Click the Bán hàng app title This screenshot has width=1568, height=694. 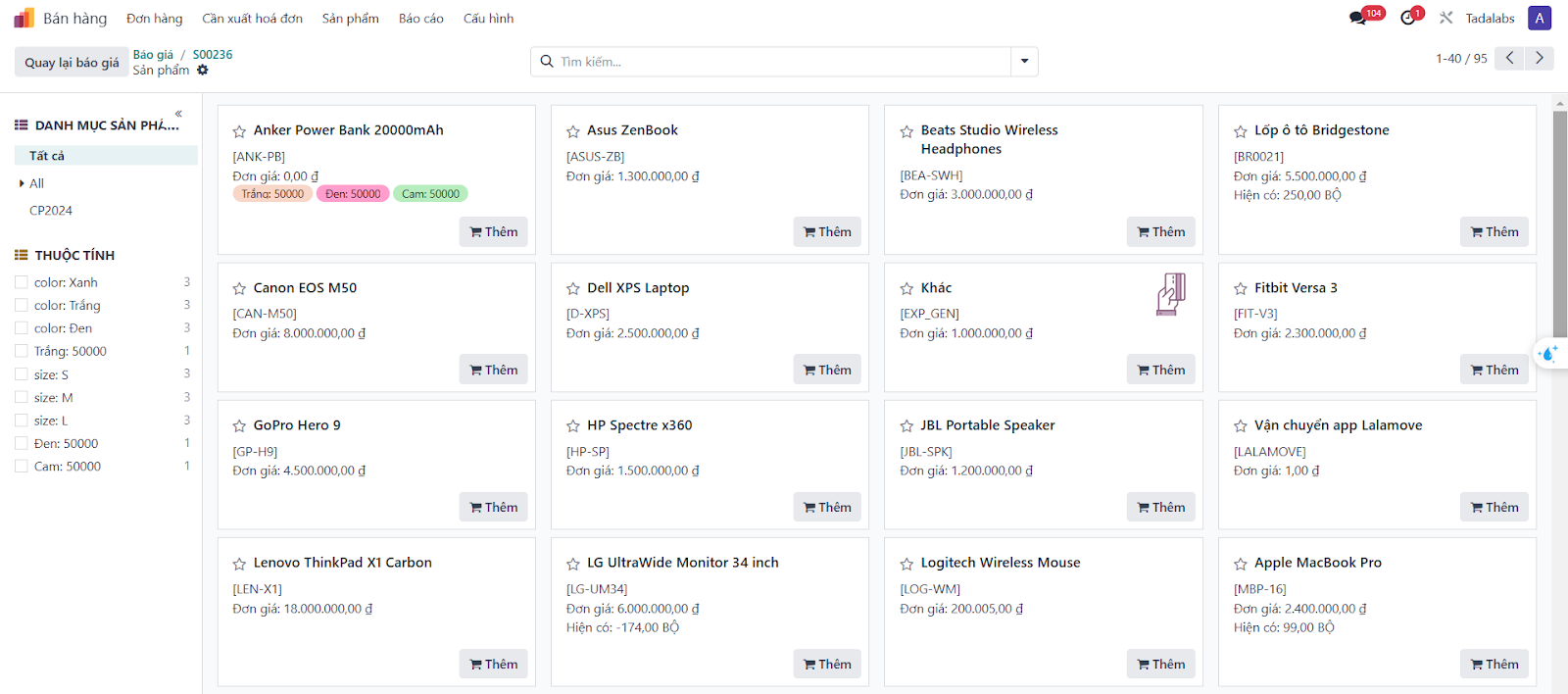(75, 19)
